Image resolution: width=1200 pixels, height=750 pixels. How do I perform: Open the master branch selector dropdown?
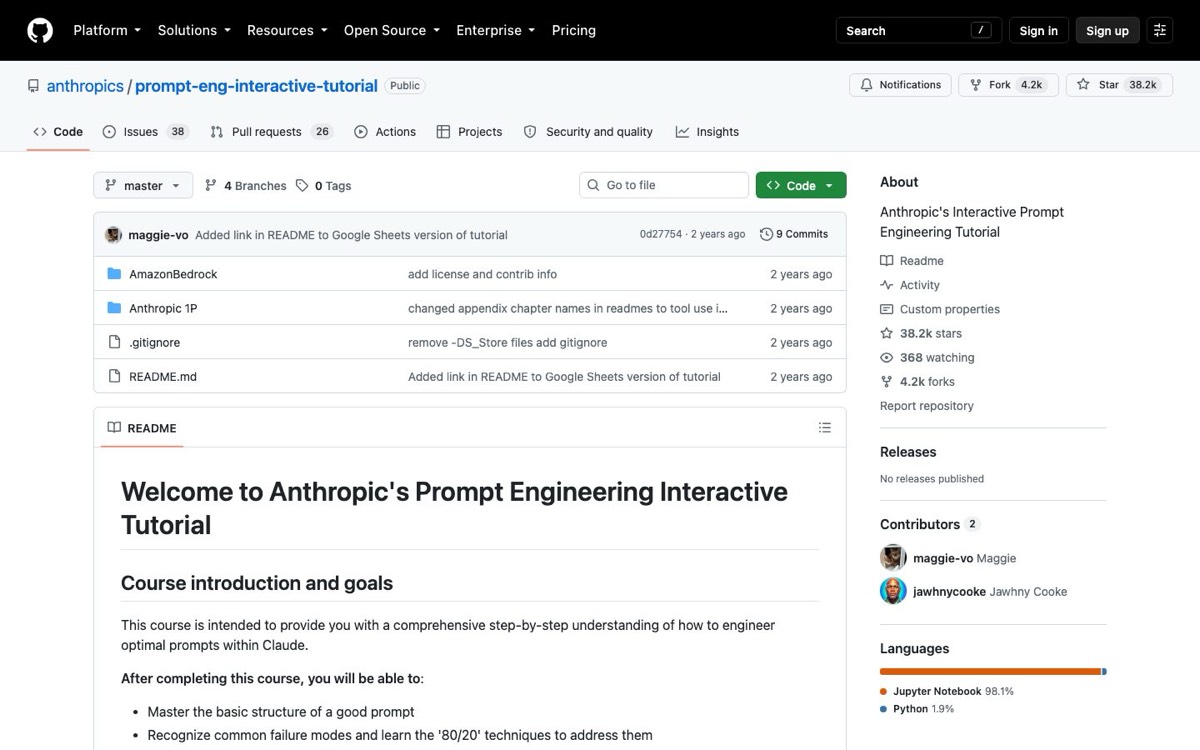point(143,185)
